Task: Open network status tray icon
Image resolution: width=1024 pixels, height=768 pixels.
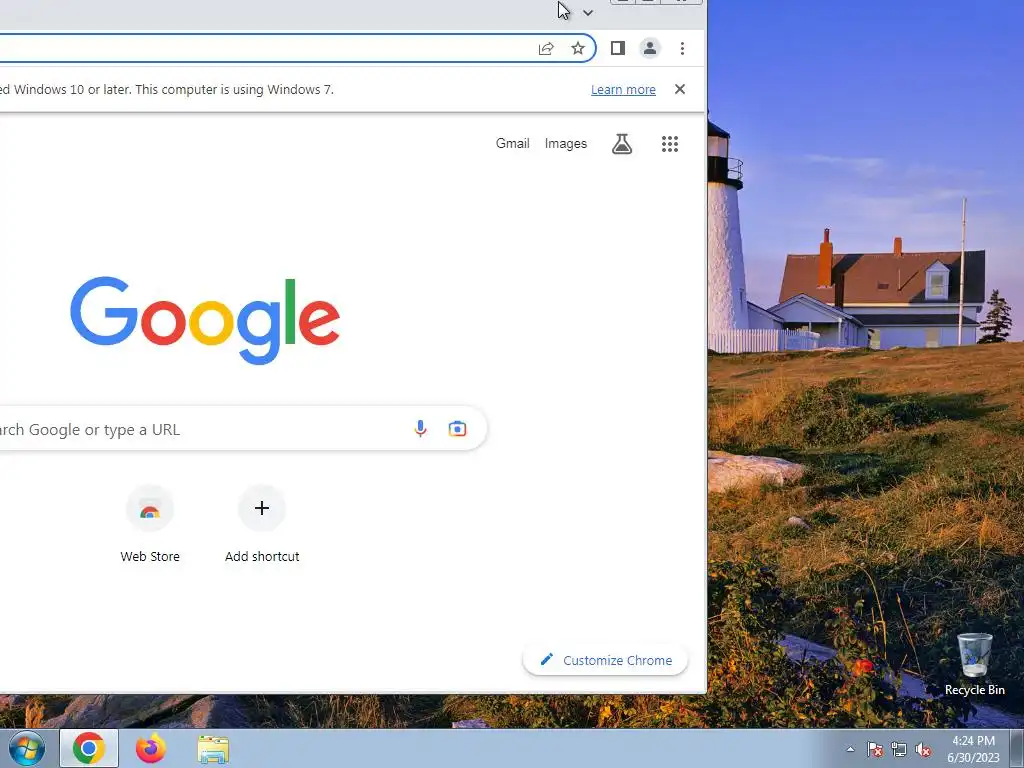Action: pos(899,749)
